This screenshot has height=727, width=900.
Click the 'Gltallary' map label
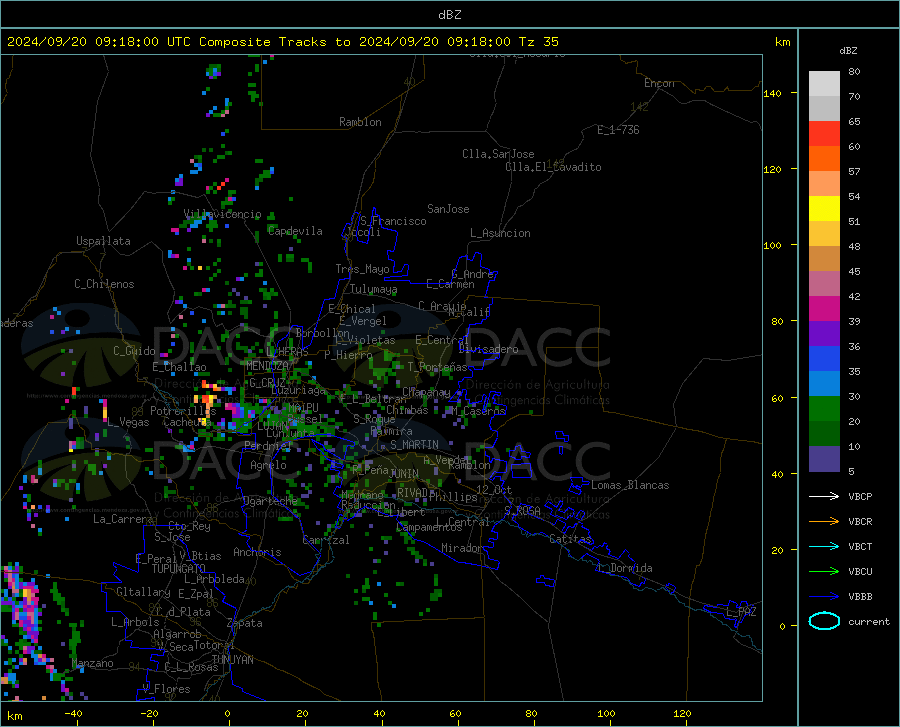coord(143,592)
